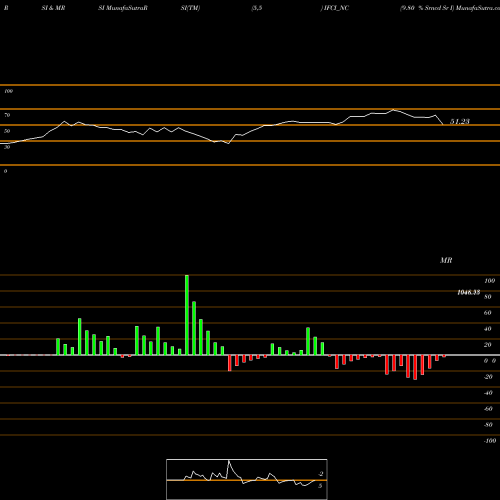Click the 20 label on the MR axis
Screen dimensions: 500x500
488,345
